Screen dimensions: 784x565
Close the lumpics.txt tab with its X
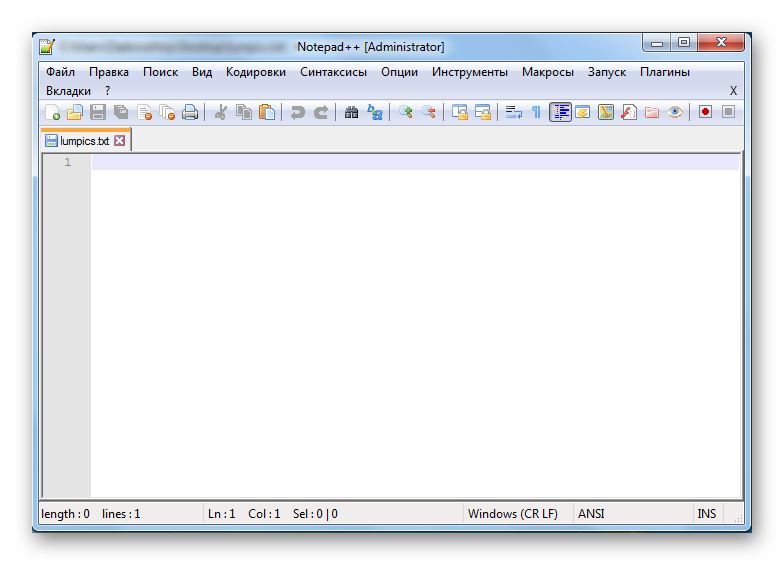point(120,141)
